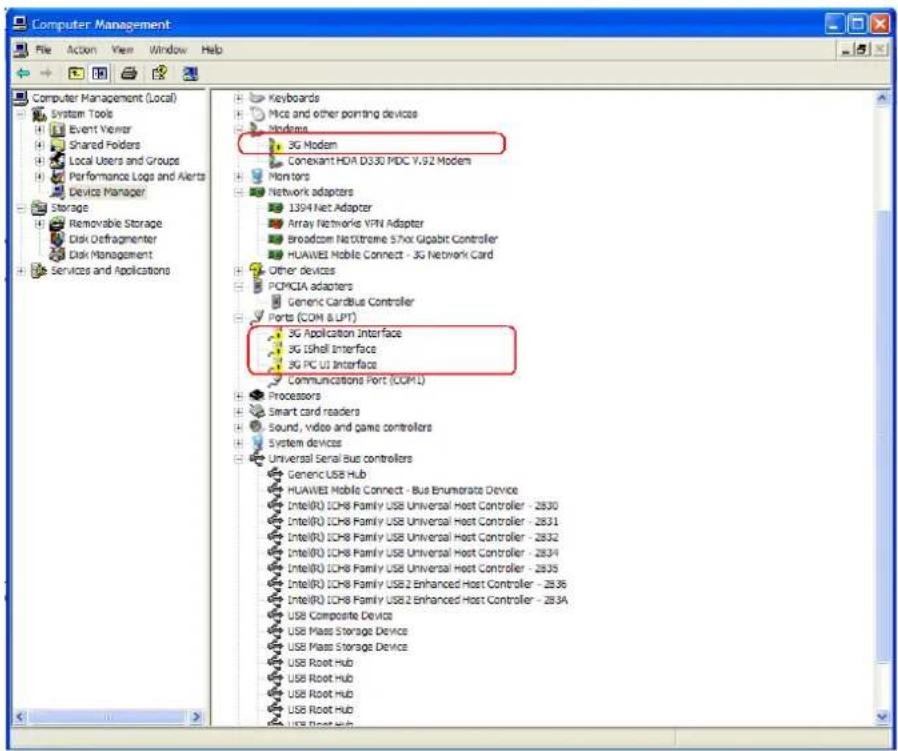Toggle the Show/Hide Console Tree icon

[x=100, y=73]
